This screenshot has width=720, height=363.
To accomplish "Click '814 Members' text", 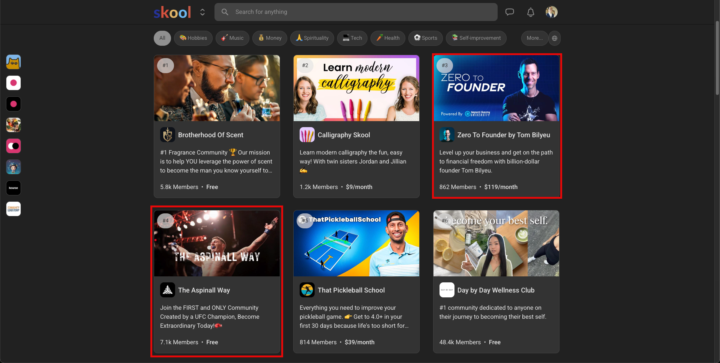I will pos(318,342).
